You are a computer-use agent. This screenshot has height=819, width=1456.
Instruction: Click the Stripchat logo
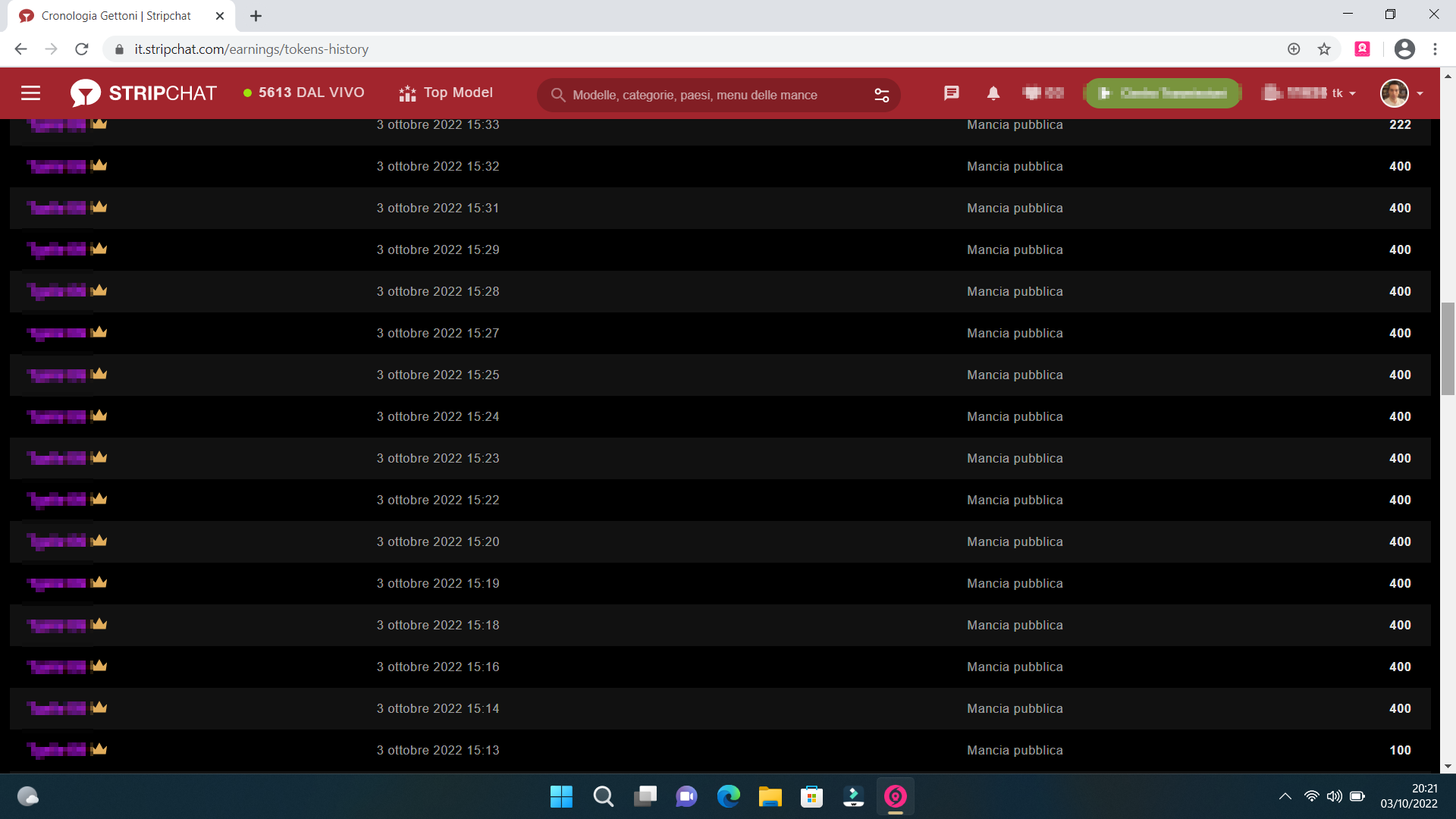[143, 93]
